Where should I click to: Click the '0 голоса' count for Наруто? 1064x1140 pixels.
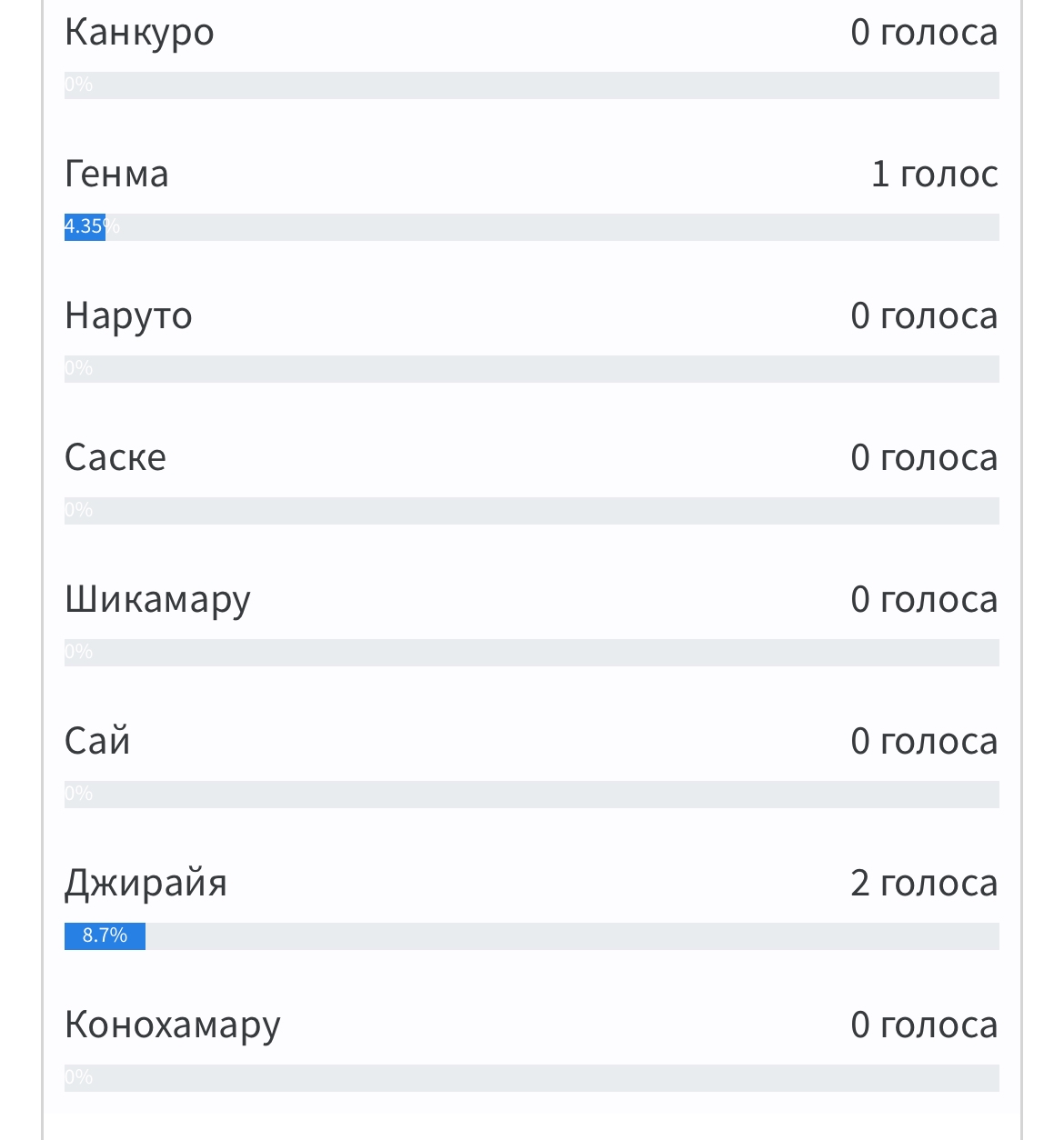[x=925, y=315]
